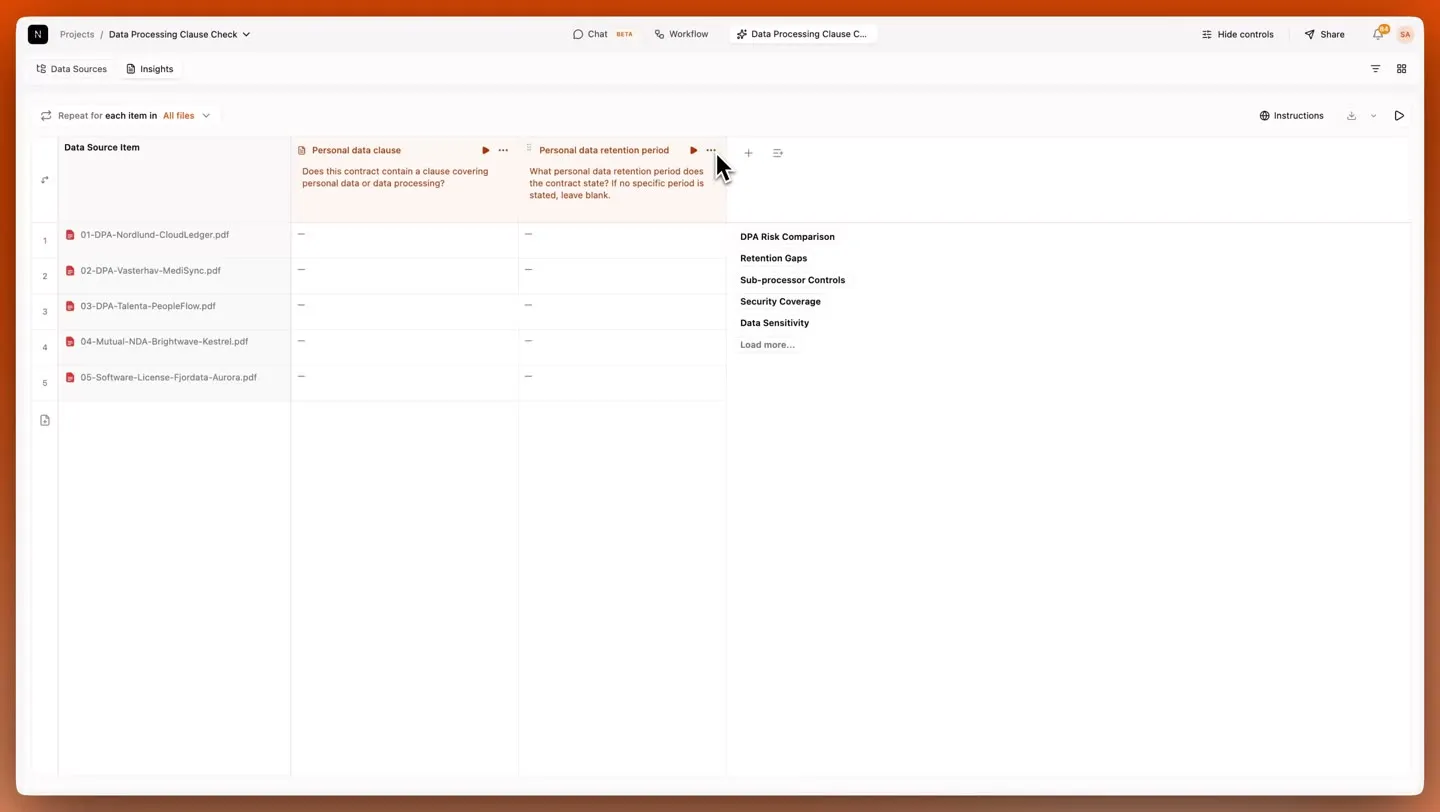Viewport: 1440px width, 812px height.
Task: Open the Personal data clause column menu
Action: point(503,150)
